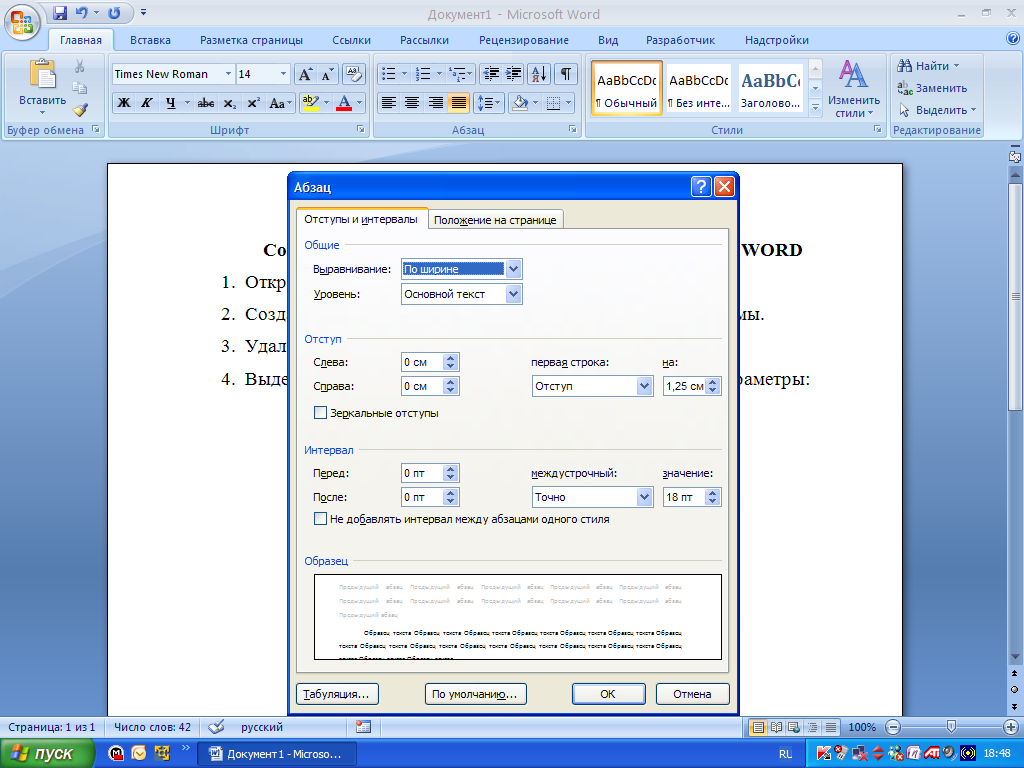Open Положение на странице tab
Viewport: 1024px width, 768px height.
(495, 220)
